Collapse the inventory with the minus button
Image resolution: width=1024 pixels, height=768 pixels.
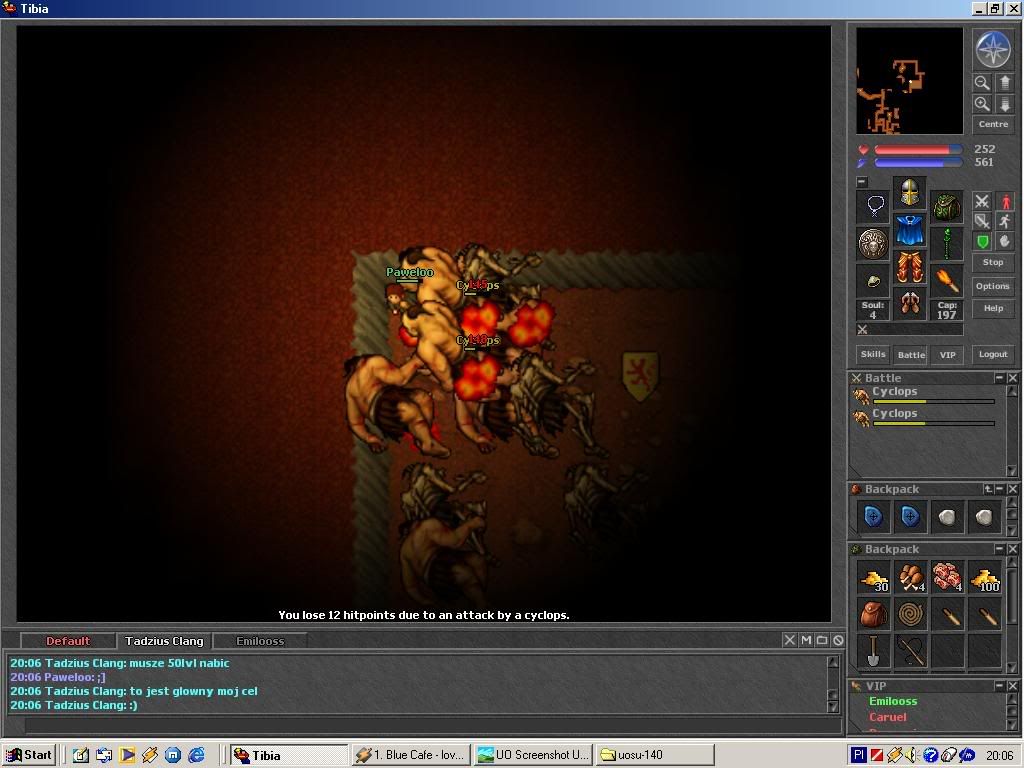[x=862, y=182]
